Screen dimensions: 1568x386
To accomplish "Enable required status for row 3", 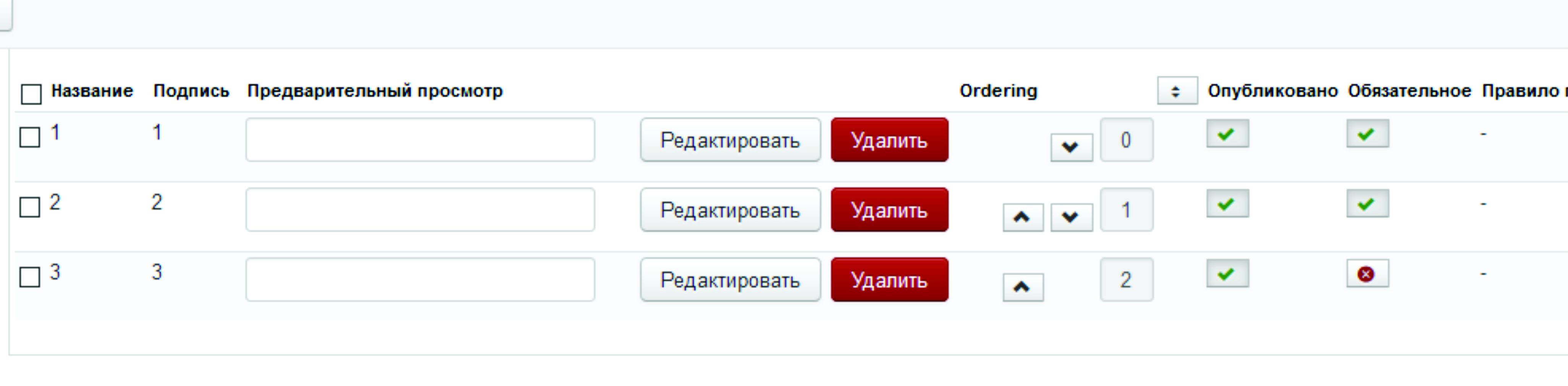I will (x=1367, y=273).
